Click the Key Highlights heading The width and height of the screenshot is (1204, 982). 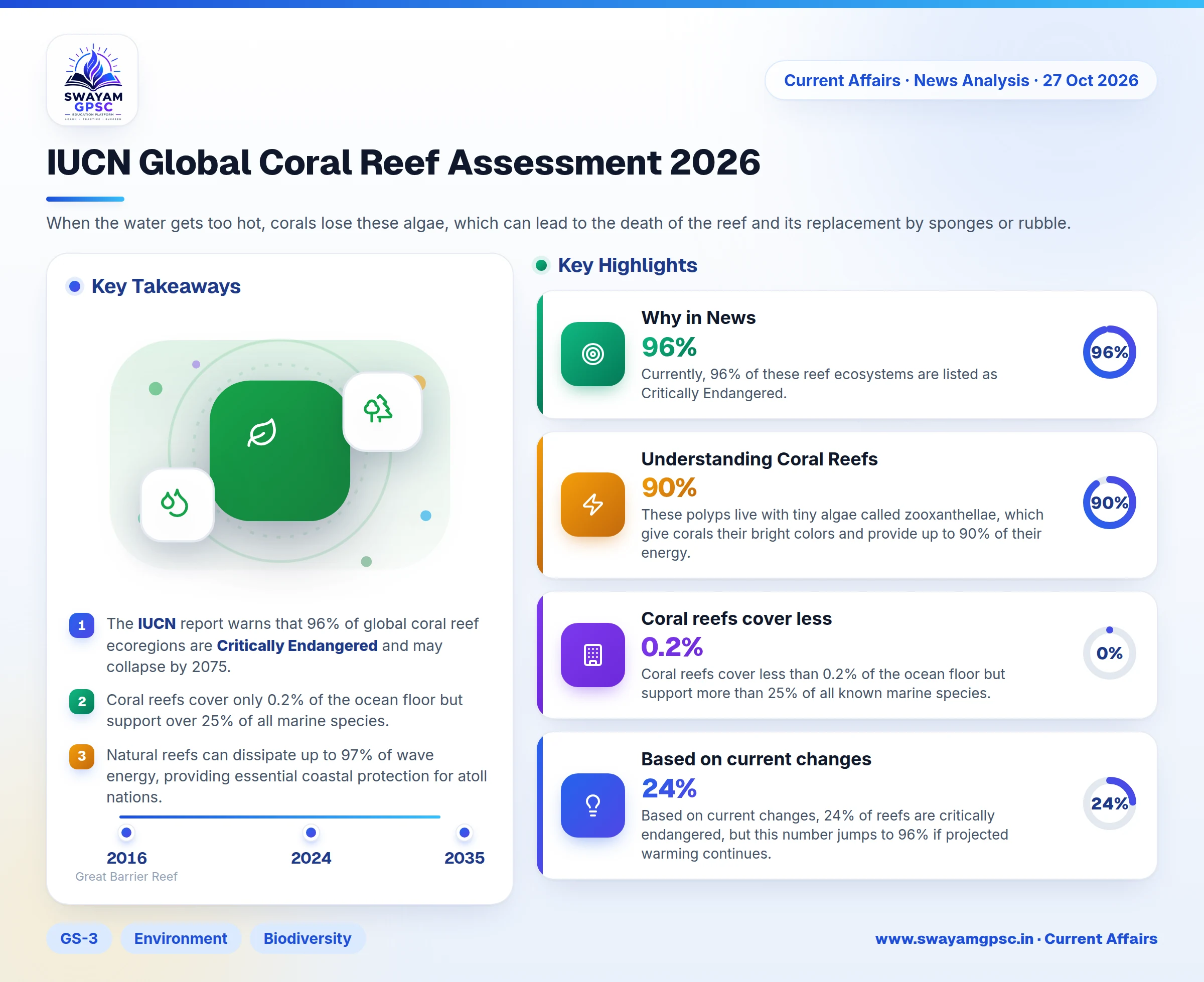[627, 265]
